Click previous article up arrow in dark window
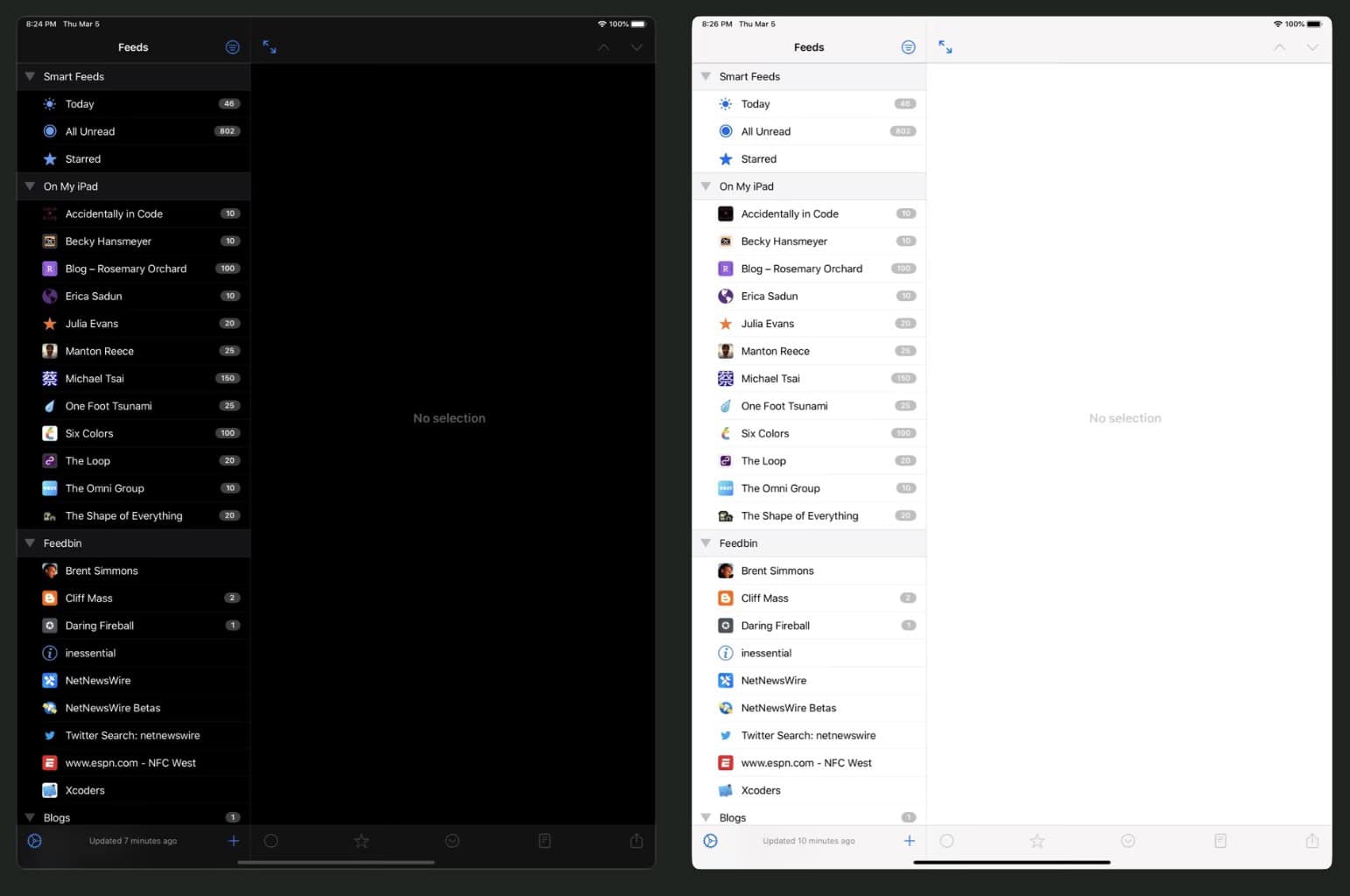Screen dimensions: 1350x896 click(603, 47)
